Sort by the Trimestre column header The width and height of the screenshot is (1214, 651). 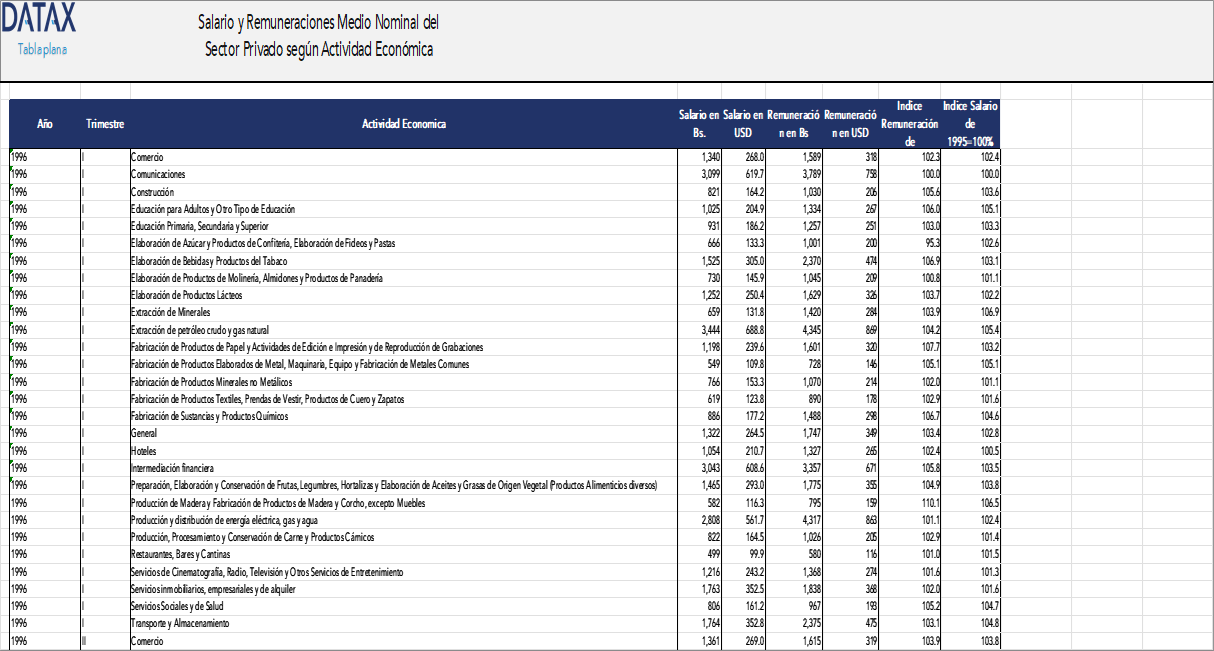click(x=104, y=123)
